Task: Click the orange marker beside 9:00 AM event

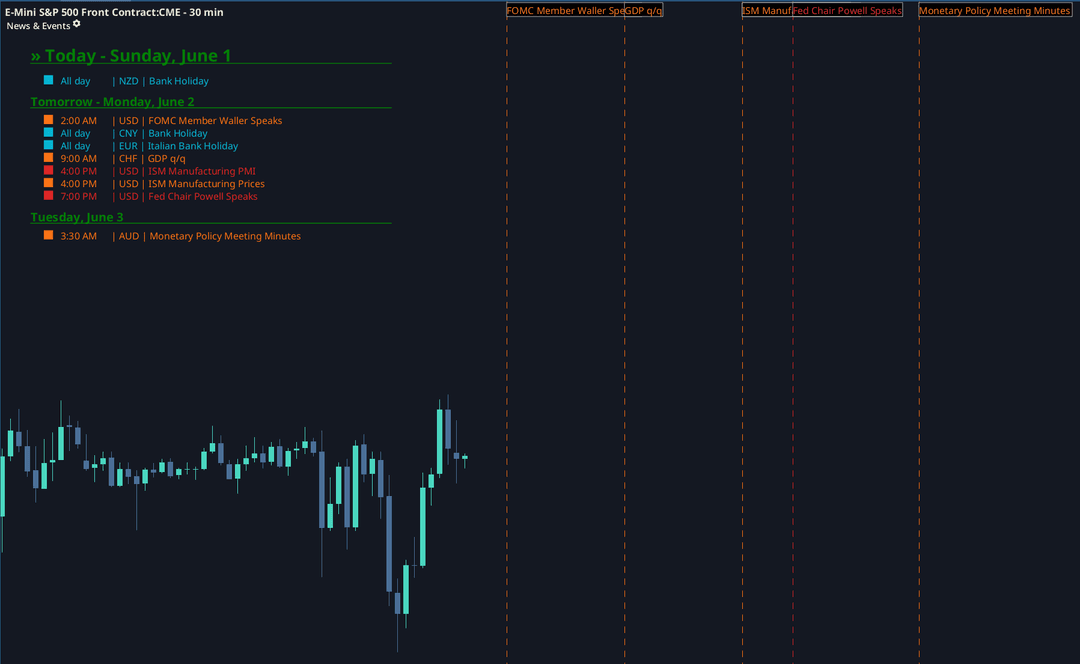Action: (x=48, y=157)
